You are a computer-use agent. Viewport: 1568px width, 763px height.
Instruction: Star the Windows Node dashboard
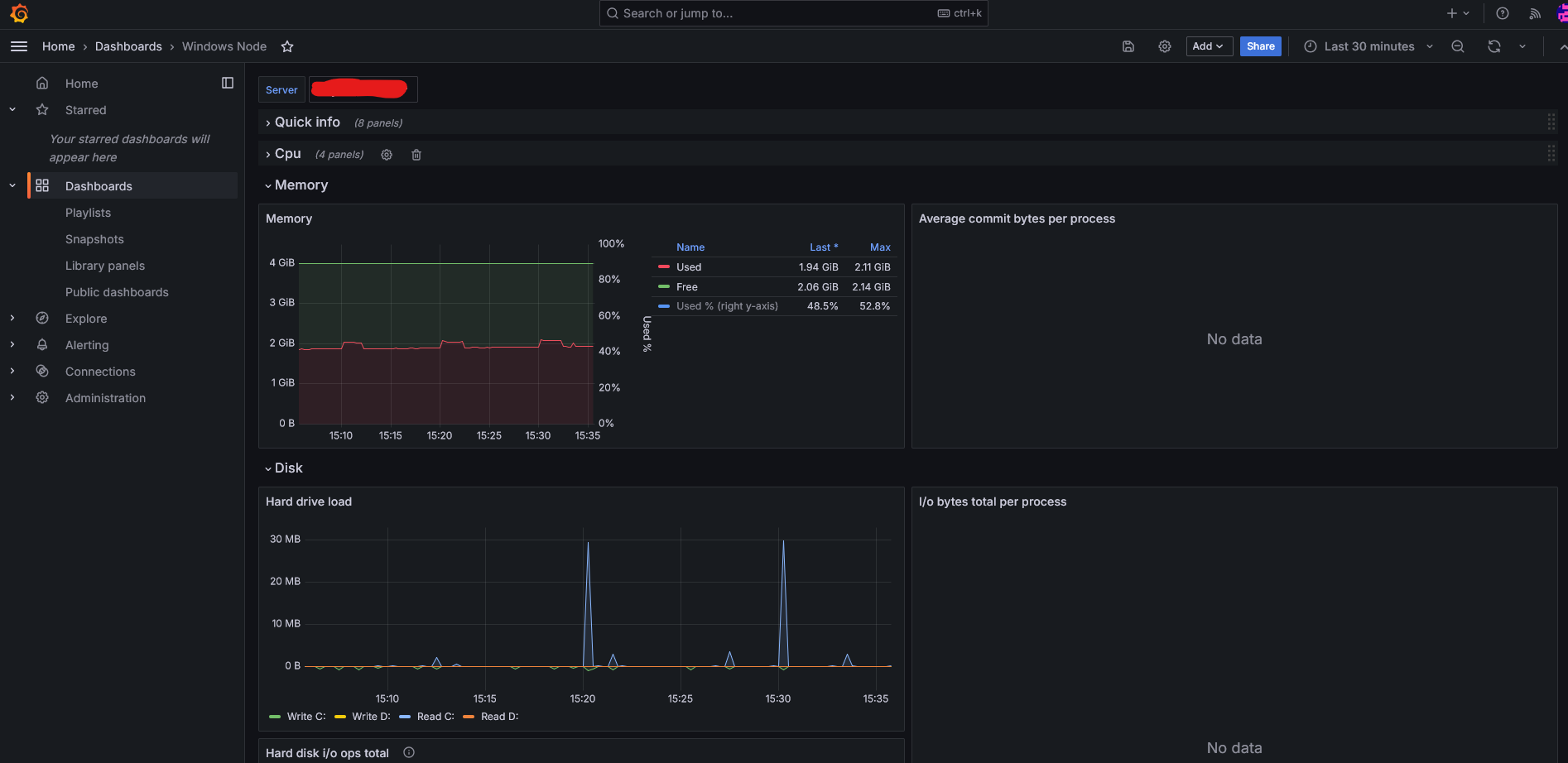287,46
